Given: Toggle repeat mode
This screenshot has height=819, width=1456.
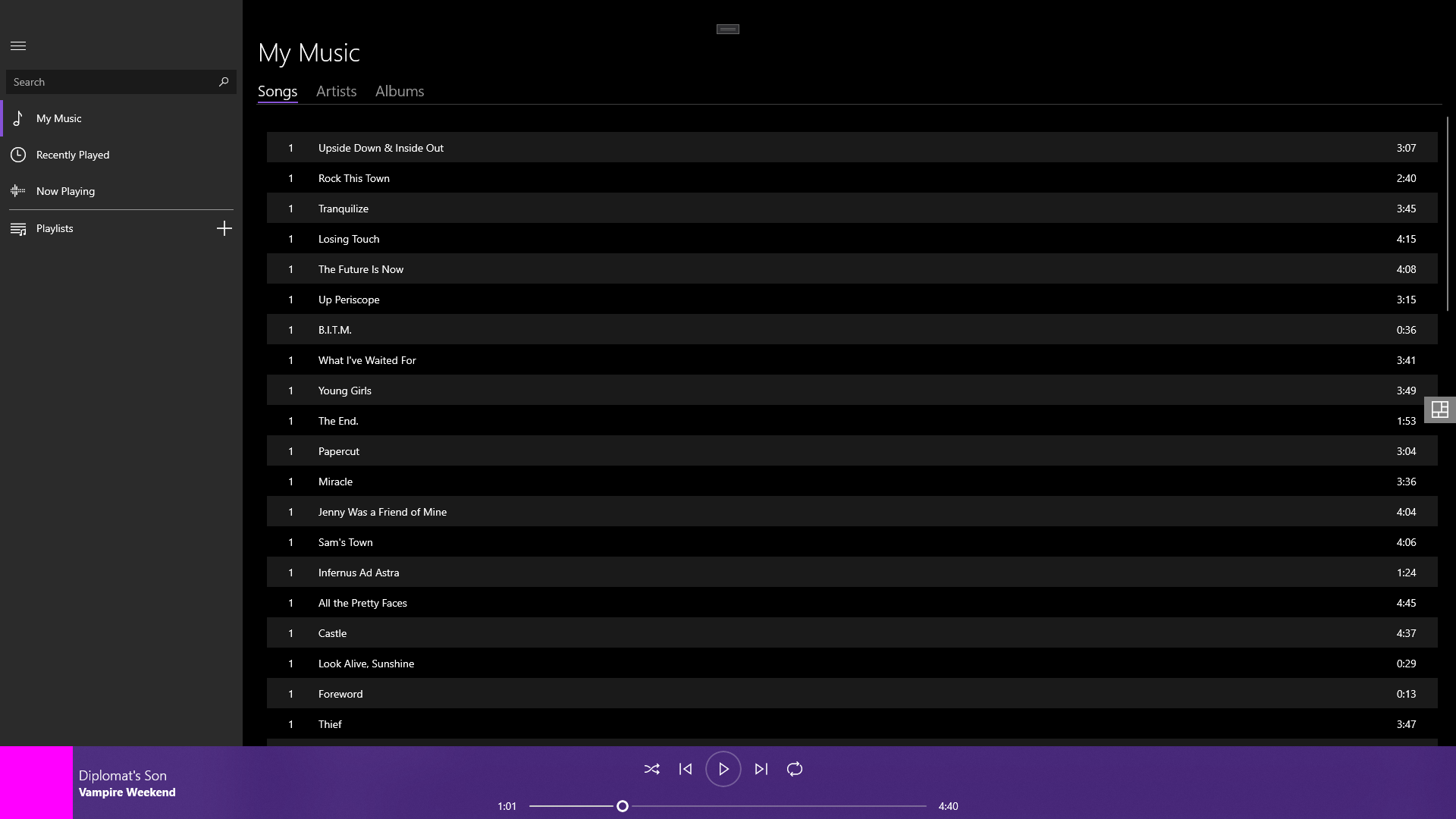Looking at the screenshot, I should pos(795,769).
